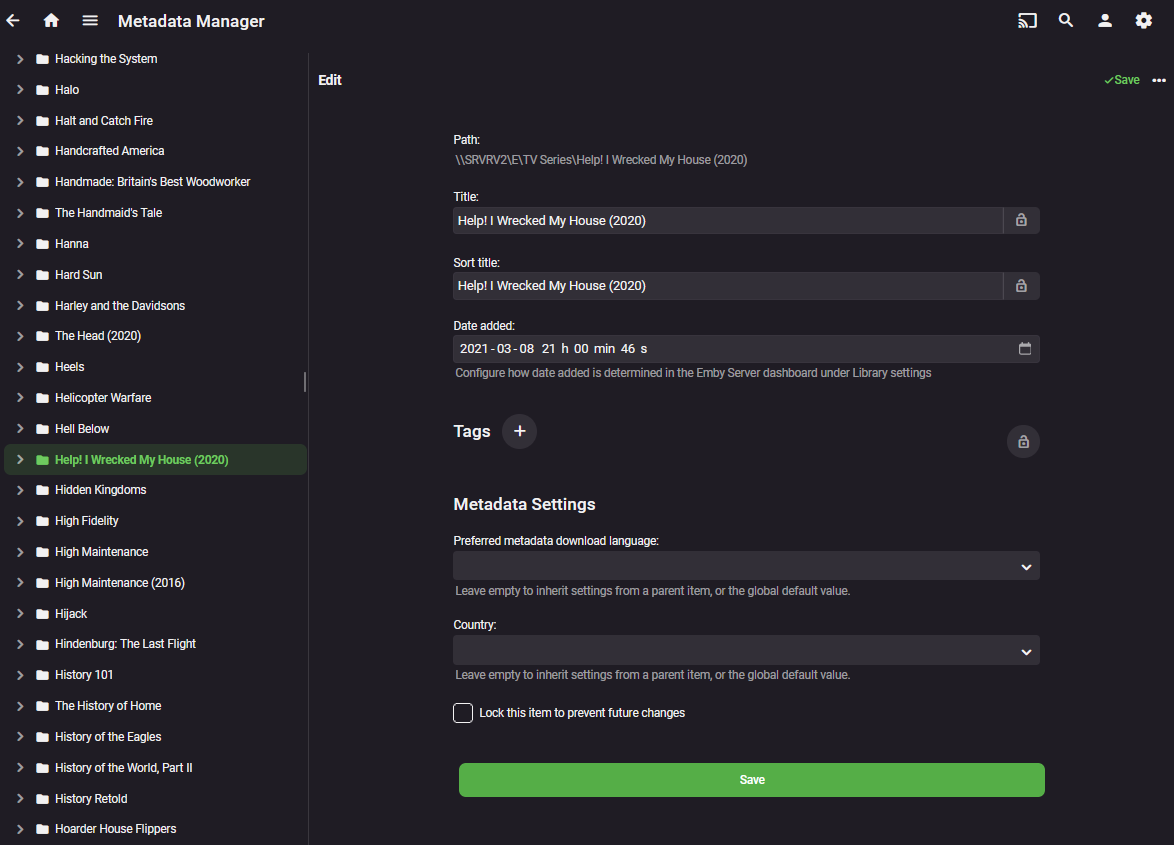Screen dimensions: 1174x845
Task: Click the green Save button
Action: (751, 779)
